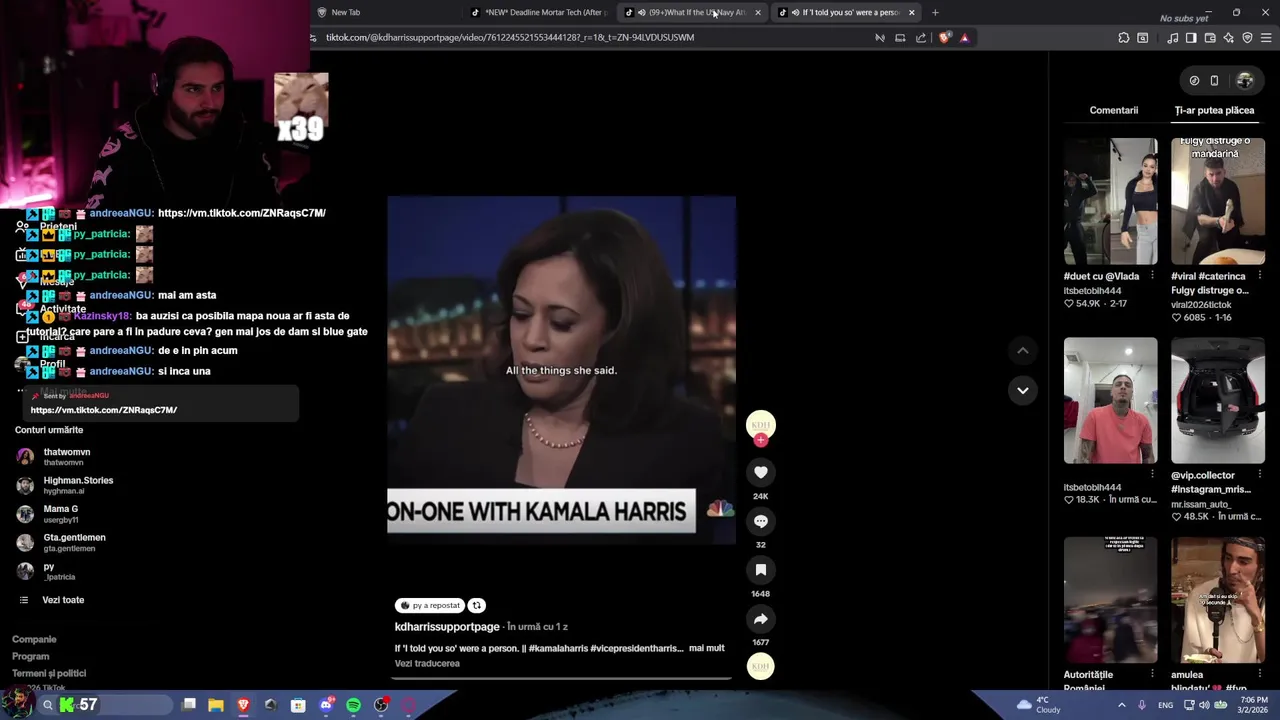Open options for the @vip.collector video
This screenshot has height=720, width=1280.
pos(1259,475)
